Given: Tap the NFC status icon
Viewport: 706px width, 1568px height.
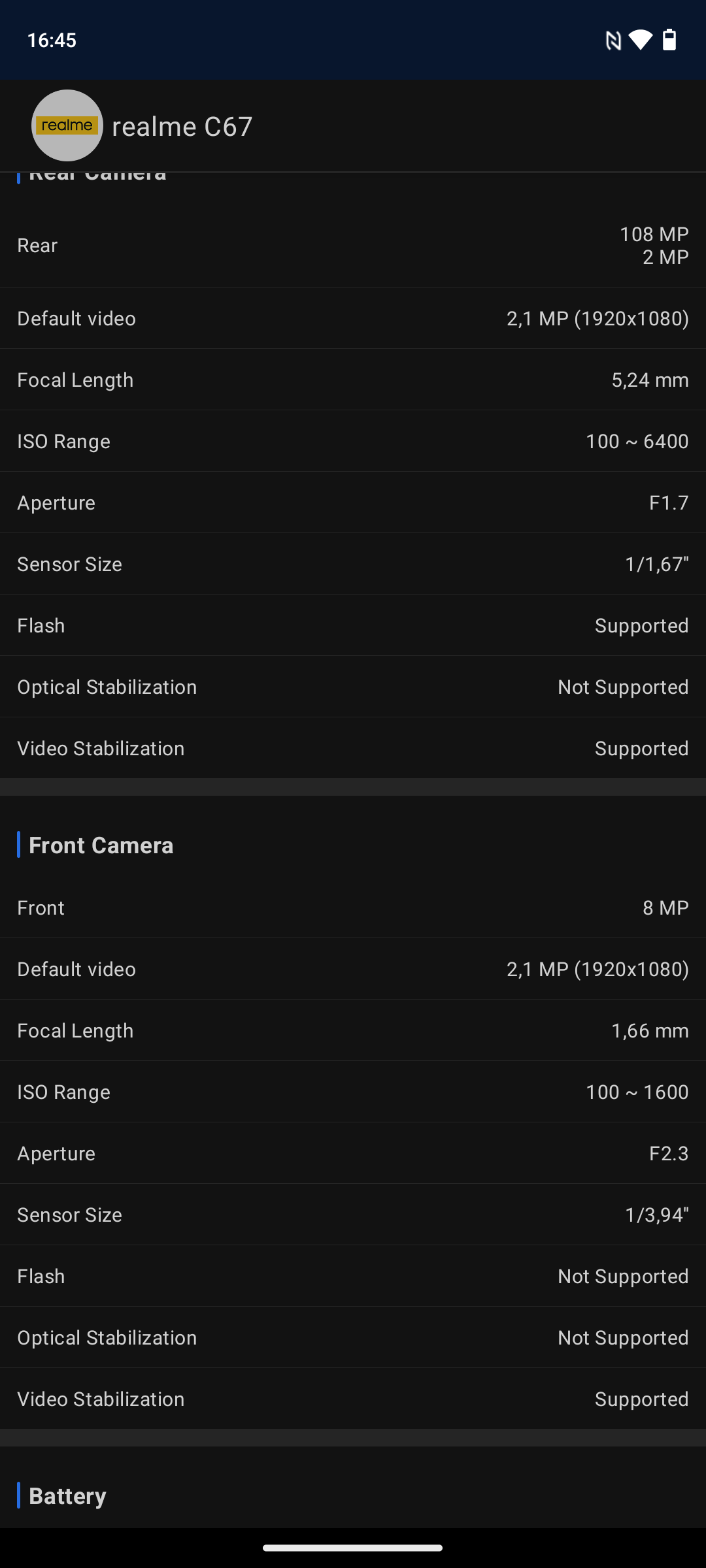Looking at the screenshot, I should tap(613, 41).
